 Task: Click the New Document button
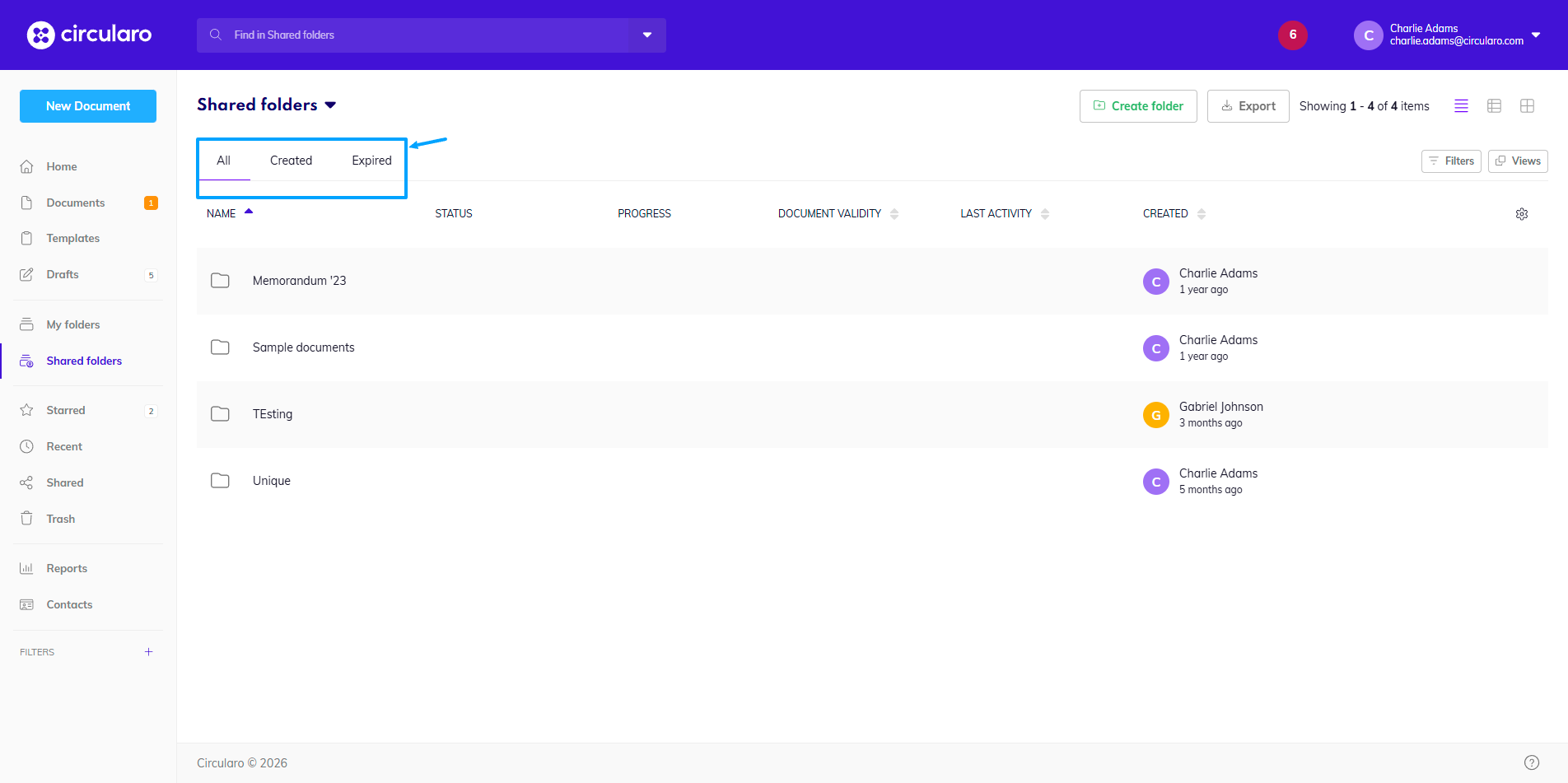click(x=88, y=106)
